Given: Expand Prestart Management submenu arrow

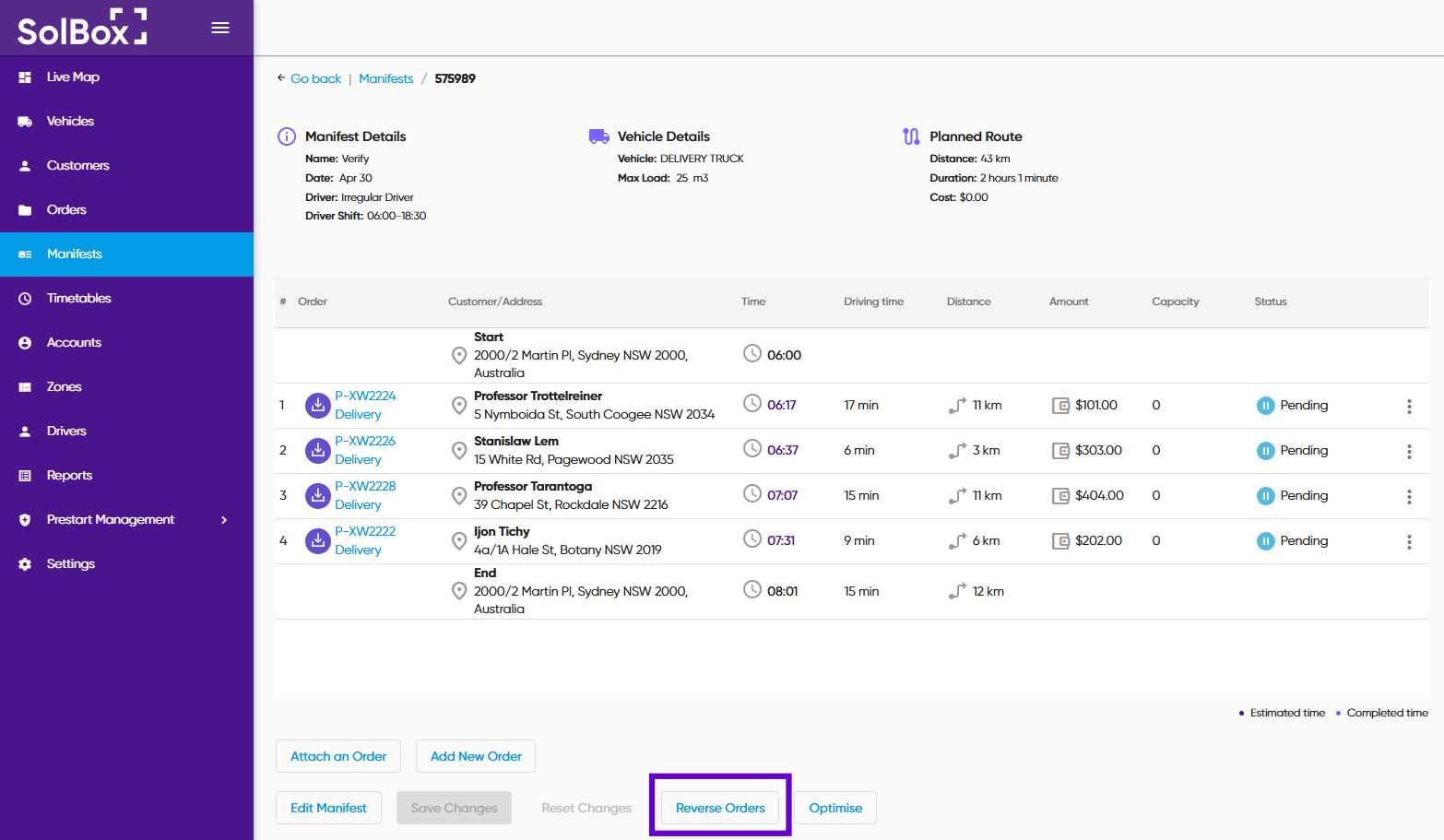Looking at the screenshot, I should (x=224, y=520).
